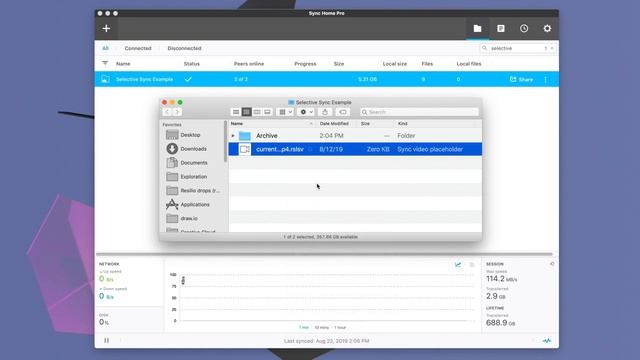
Task: Click the Finder Share toolbar icon
Action: click(x=325, y=112)
